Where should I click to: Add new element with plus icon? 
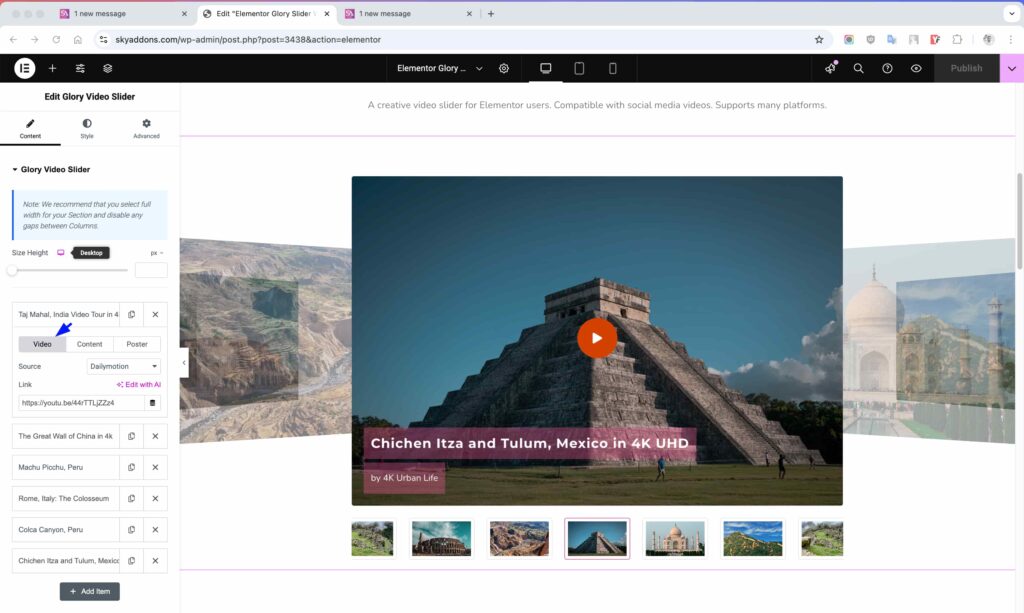click(52, 68)
